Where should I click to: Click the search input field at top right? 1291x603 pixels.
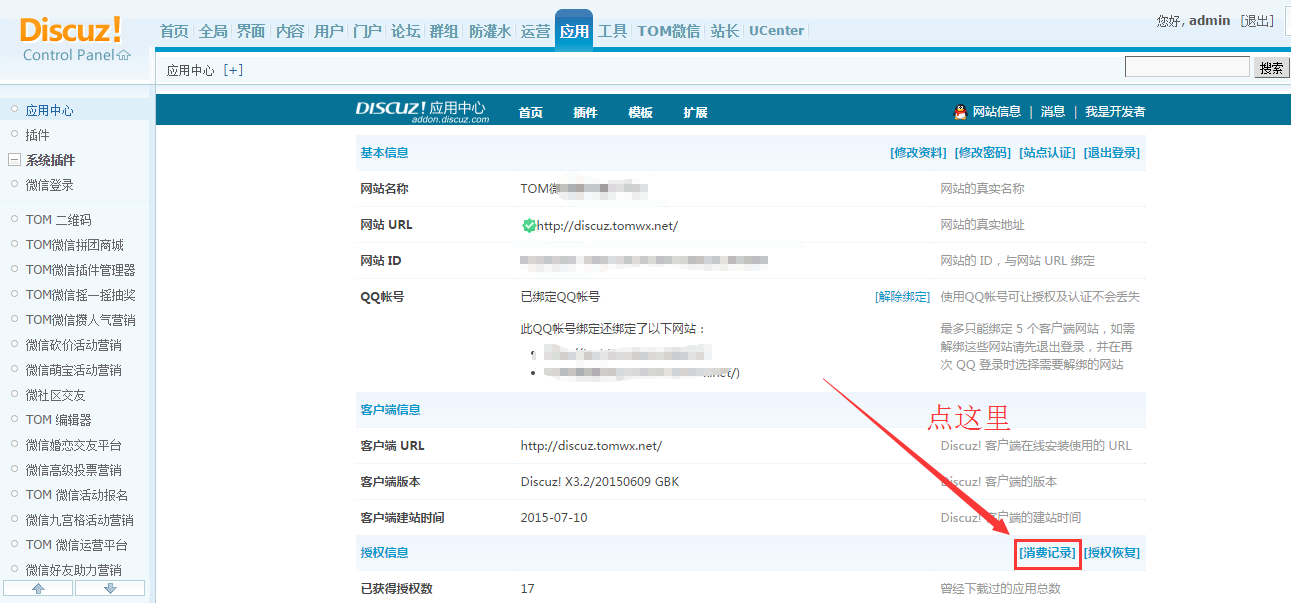[1187, 68]
